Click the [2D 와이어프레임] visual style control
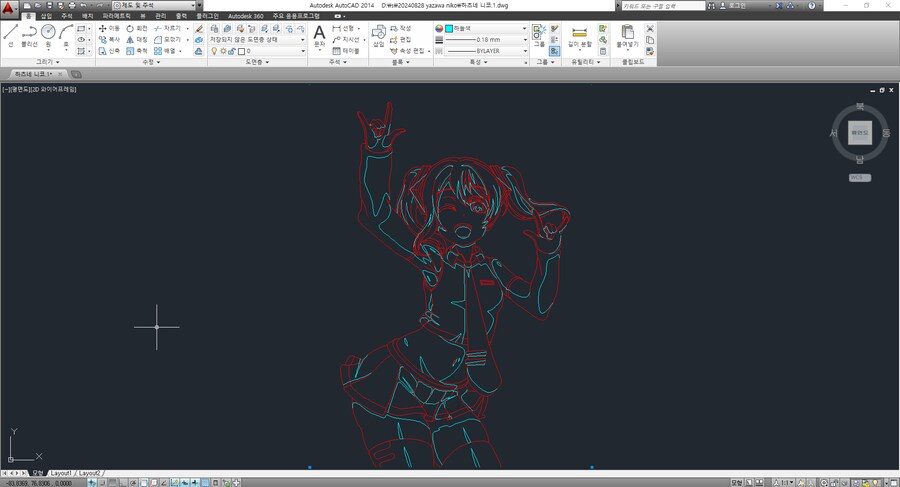The width and height of the screenshot is (900, 487). (53, 89)
